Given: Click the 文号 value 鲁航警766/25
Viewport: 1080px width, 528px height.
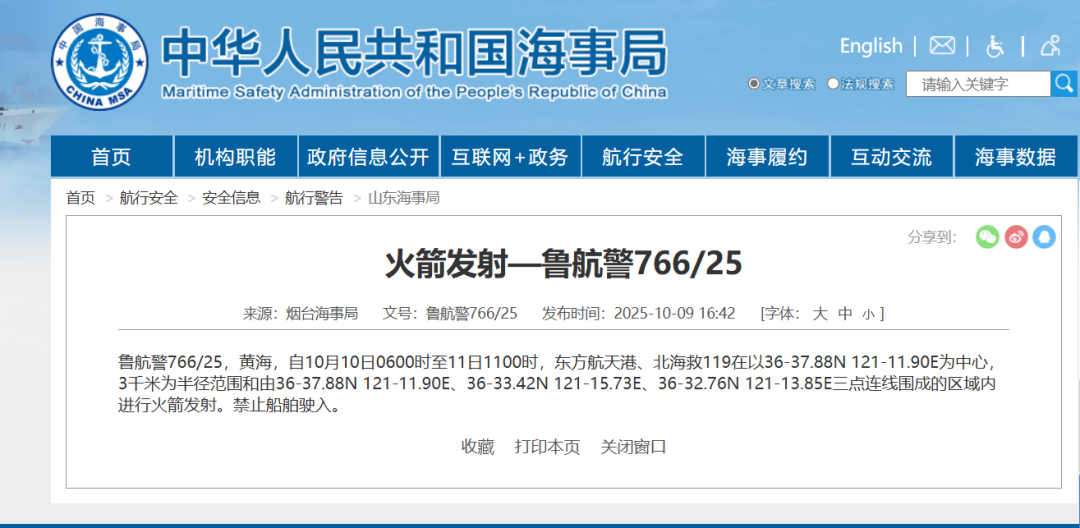Looking at the screenshot, I should (471, 314).
